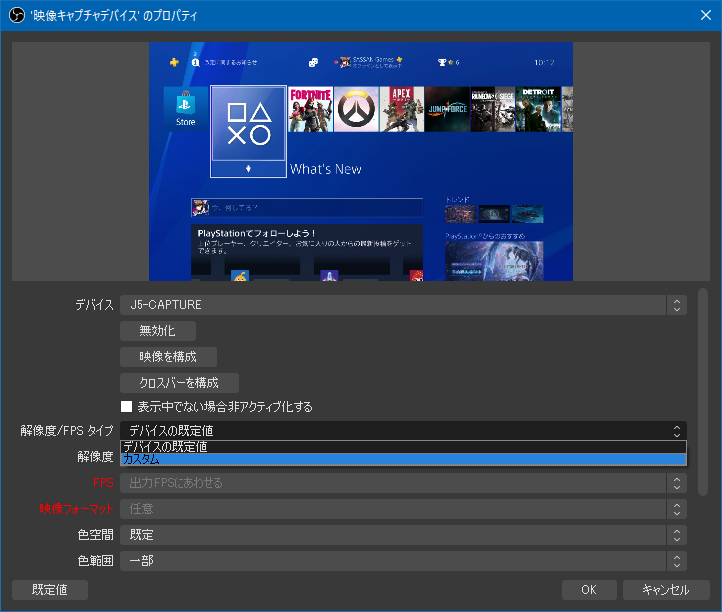The height and width of the screenshot is (612, 722).
Task: Click the arrows on 色空間 dropdown
Action: (x=677, y=535)
